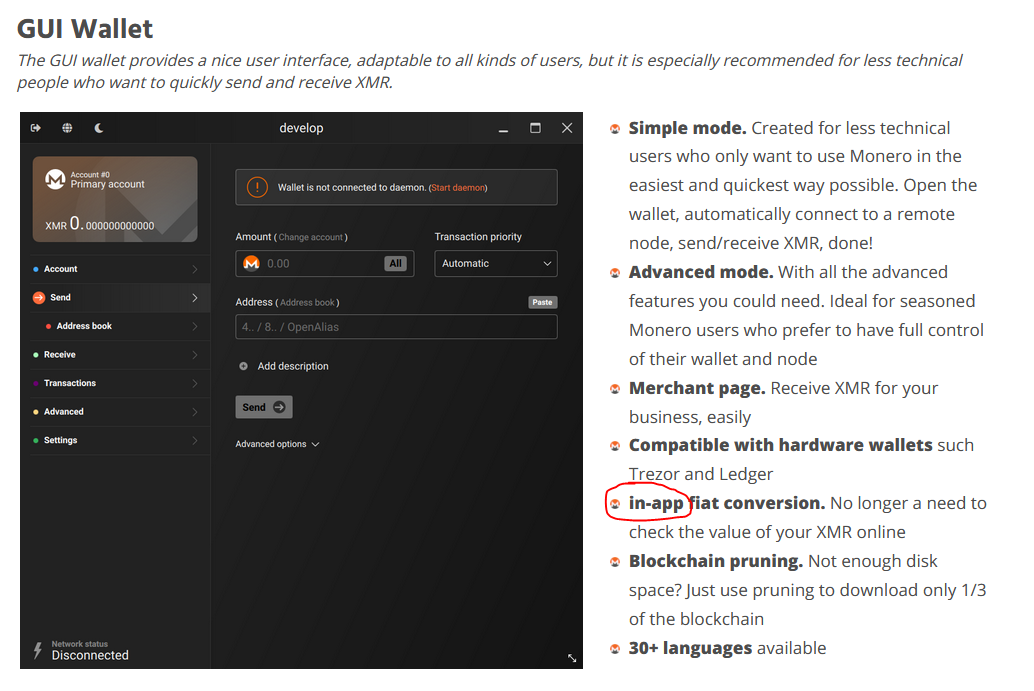This screenshot has height=691, width=1034.
Task: Click the Monero icon in Amount field
Action: tap(251, 263)
